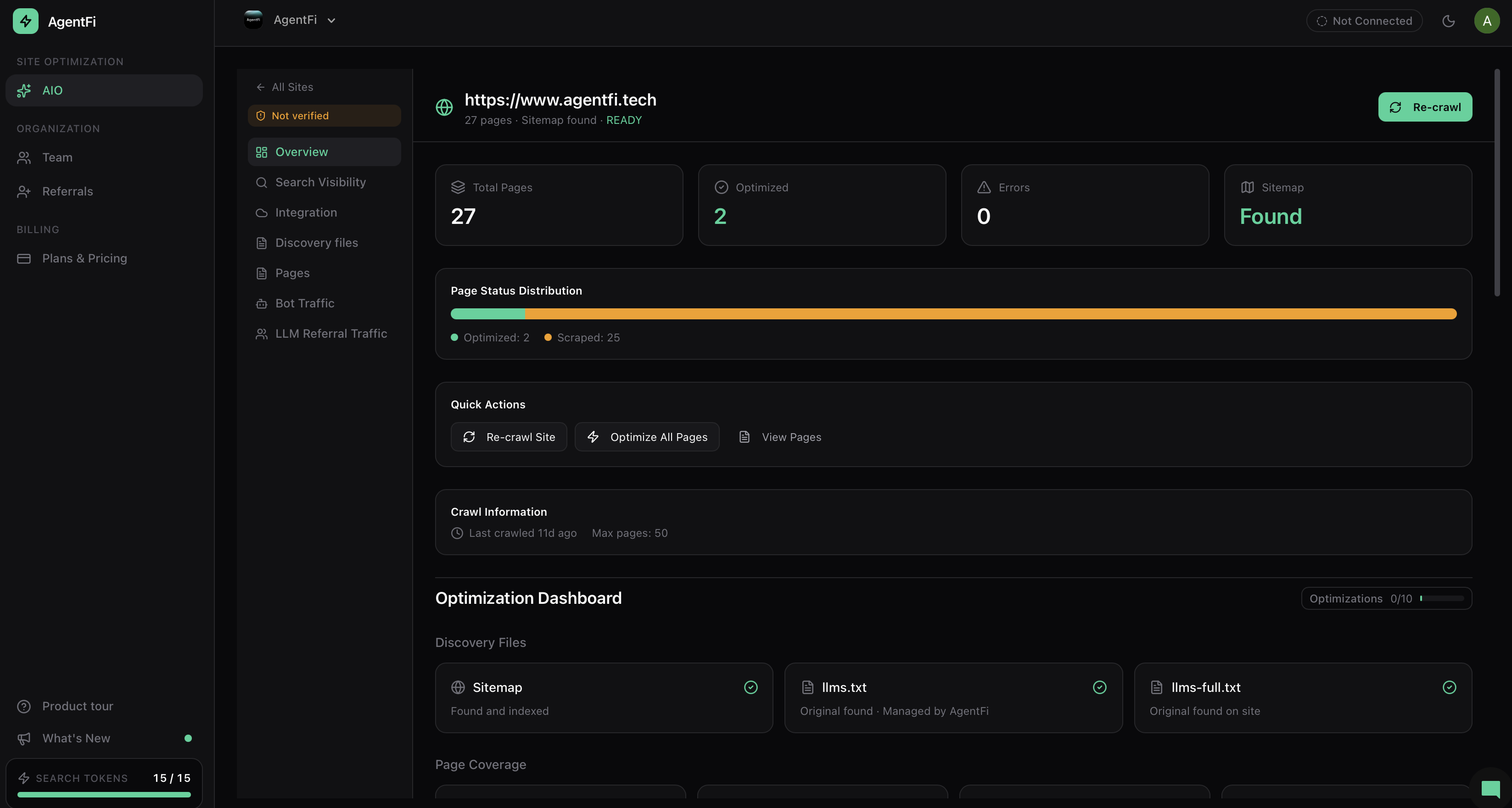Click the Team people icon

point(24,157)
